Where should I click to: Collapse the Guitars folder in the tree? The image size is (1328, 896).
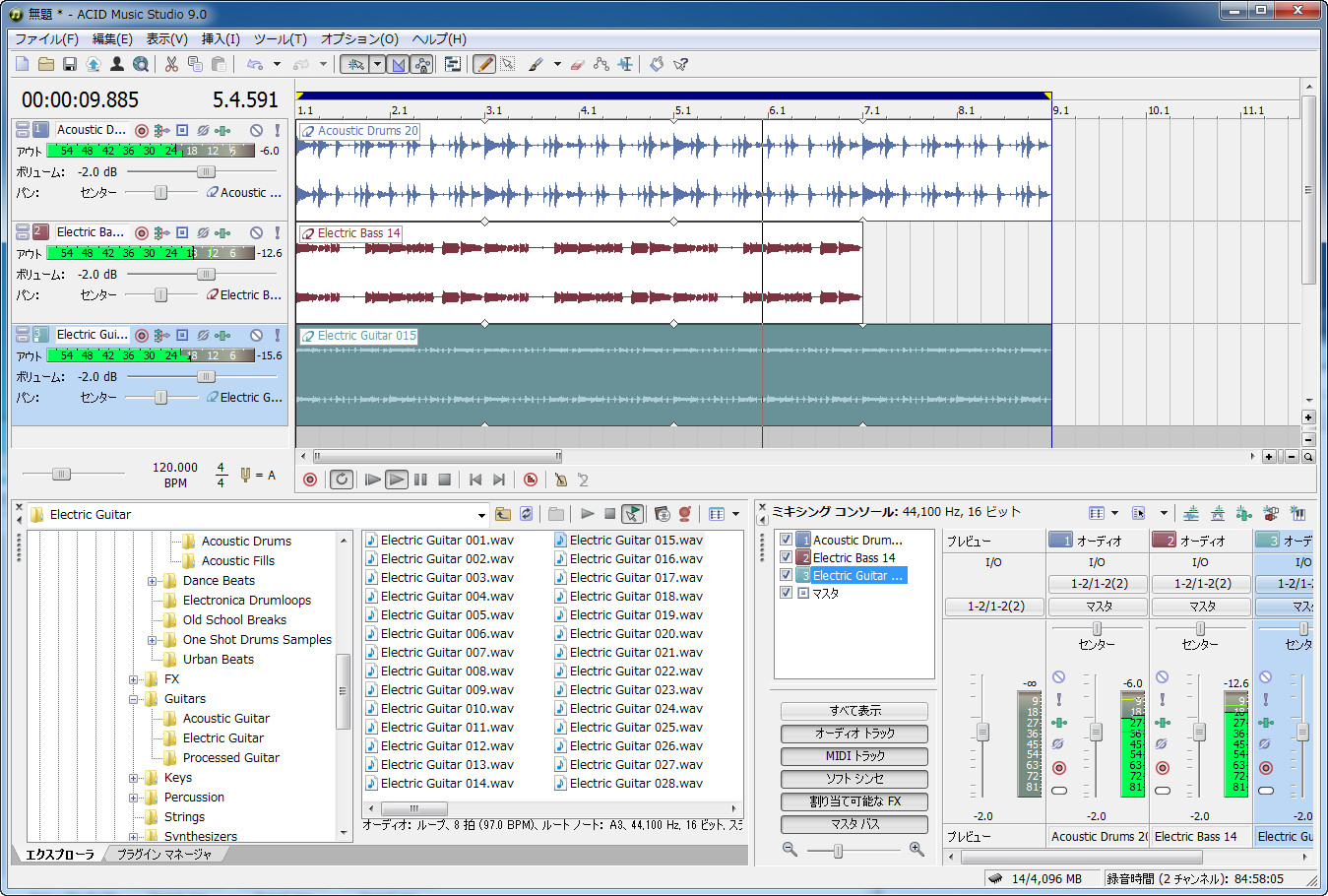click(x=134, y=699)
